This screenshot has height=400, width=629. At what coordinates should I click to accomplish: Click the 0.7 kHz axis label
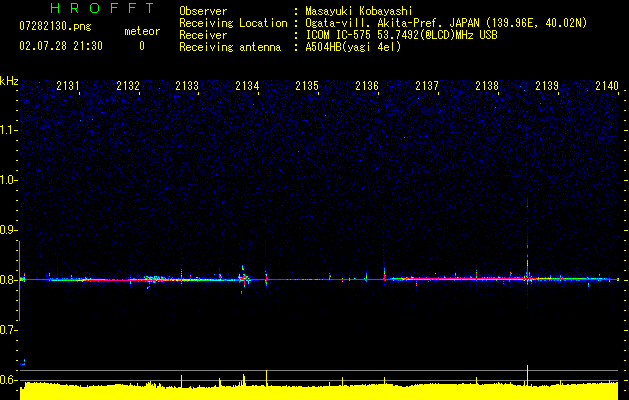click(8, 330)
